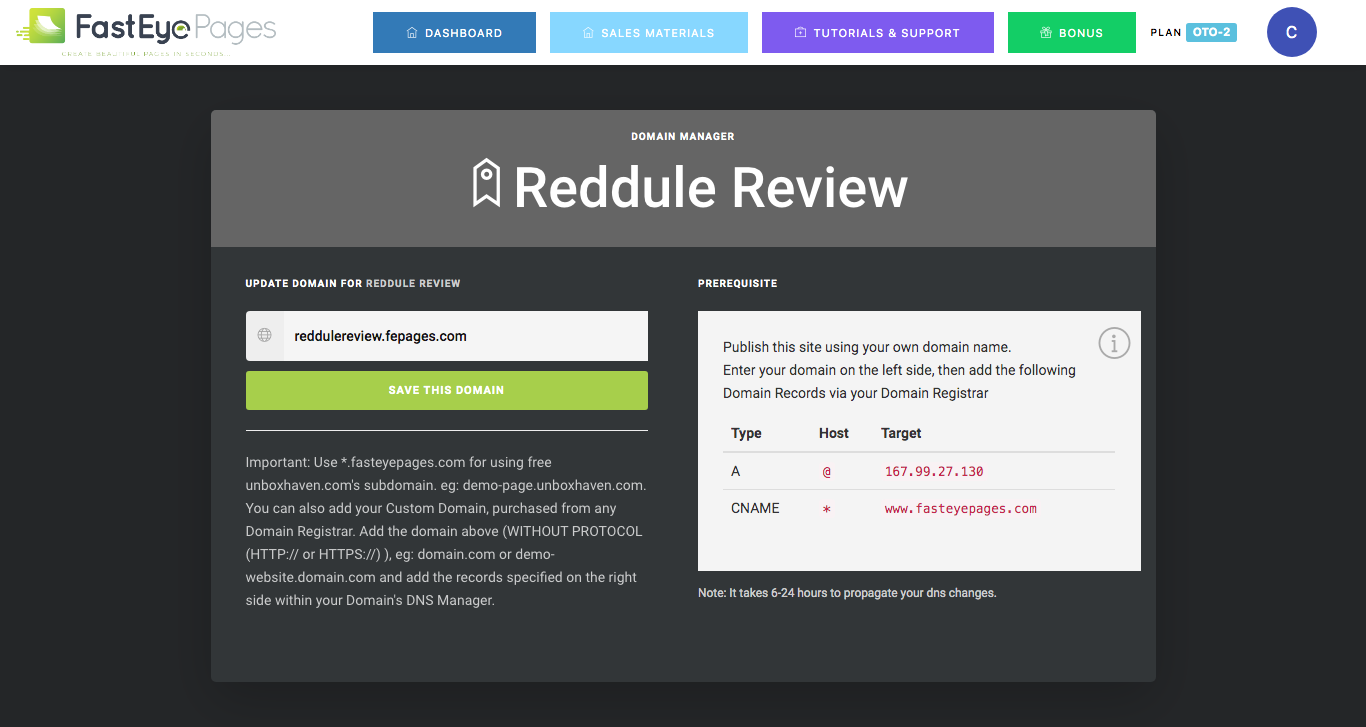Open Sales Materials section
Image resolution: width=1366 pixels, height=727 pixels.
648,32
